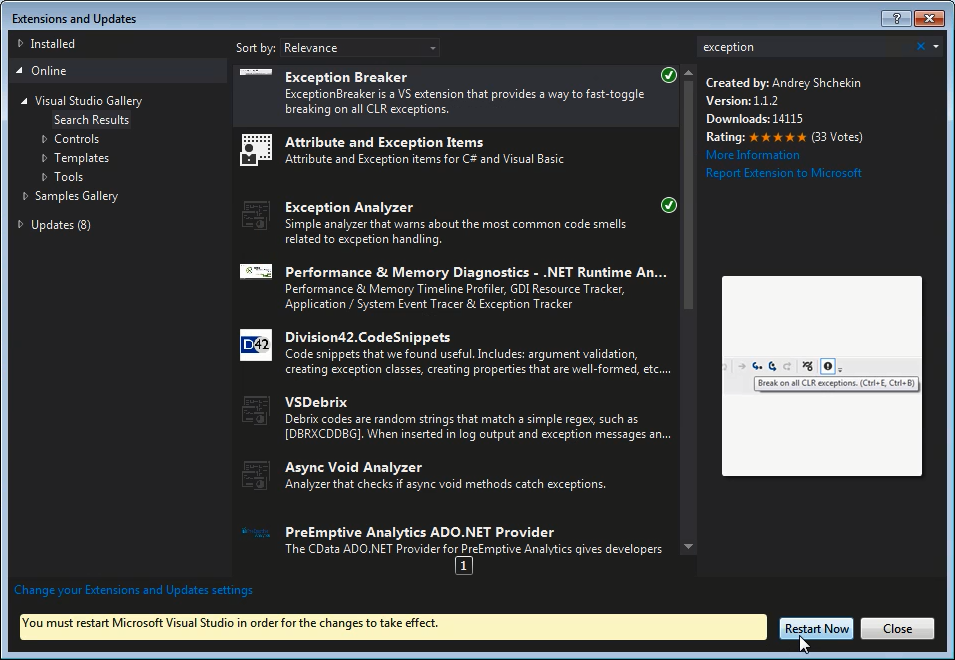Click the scroll down arrow of results list
The height and width of the screenshot is (660, 955).
pyautogui.click(x=688, y=546)
